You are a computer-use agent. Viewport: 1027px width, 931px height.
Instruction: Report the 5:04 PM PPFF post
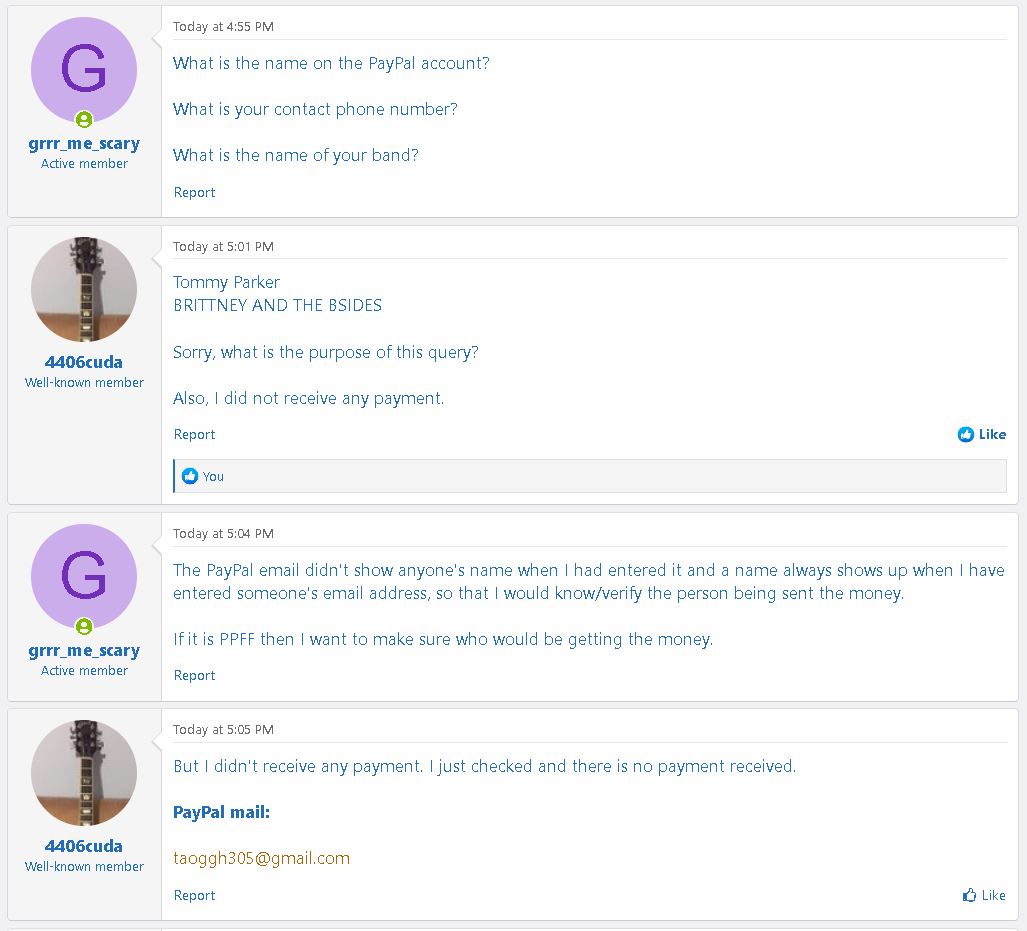click(194, 675)
